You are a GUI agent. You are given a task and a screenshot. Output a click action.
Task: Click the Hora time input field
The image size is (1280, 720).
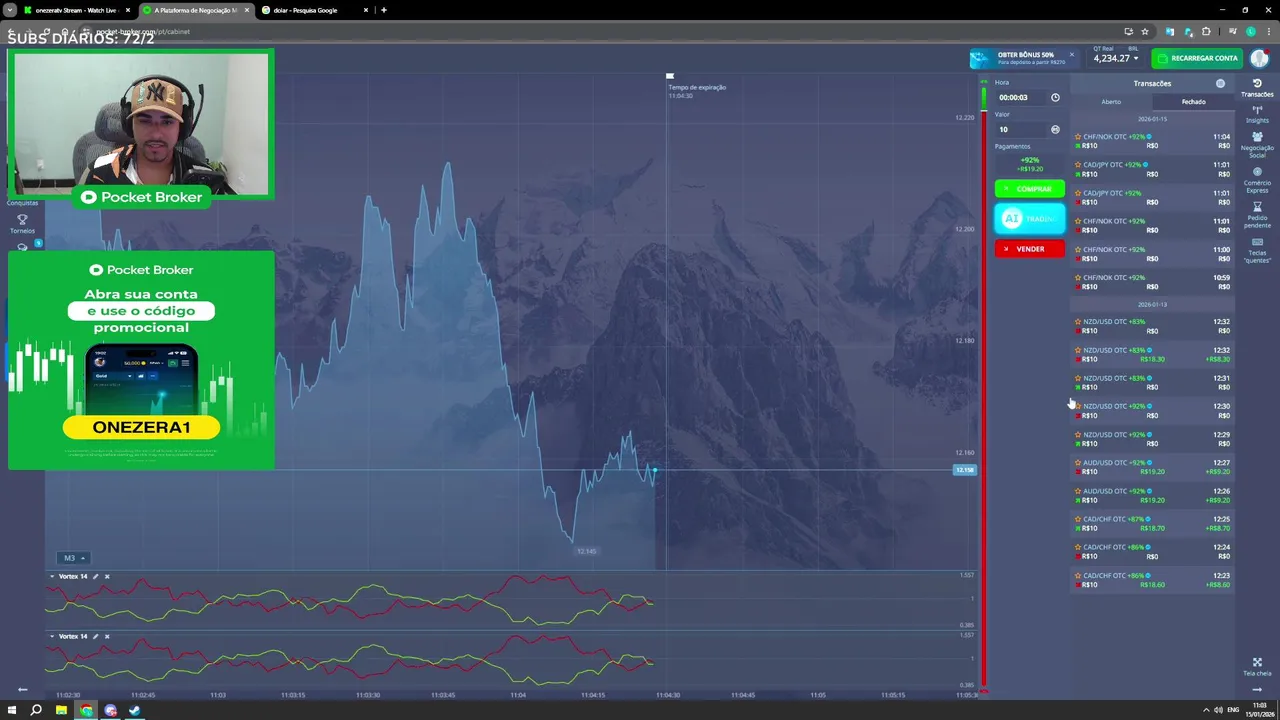click(1021, 97)
